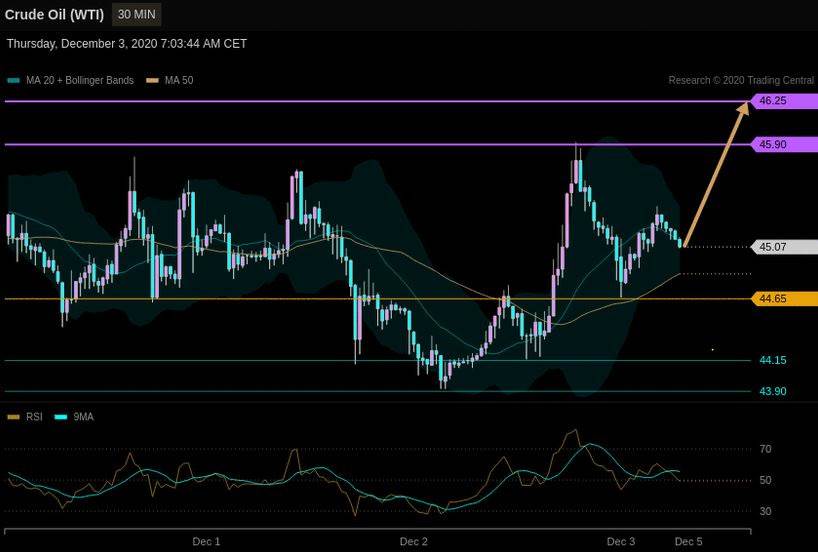Click the 44.15 support level label
Viewport: 818px width, 552px height.
coord(773,360)
